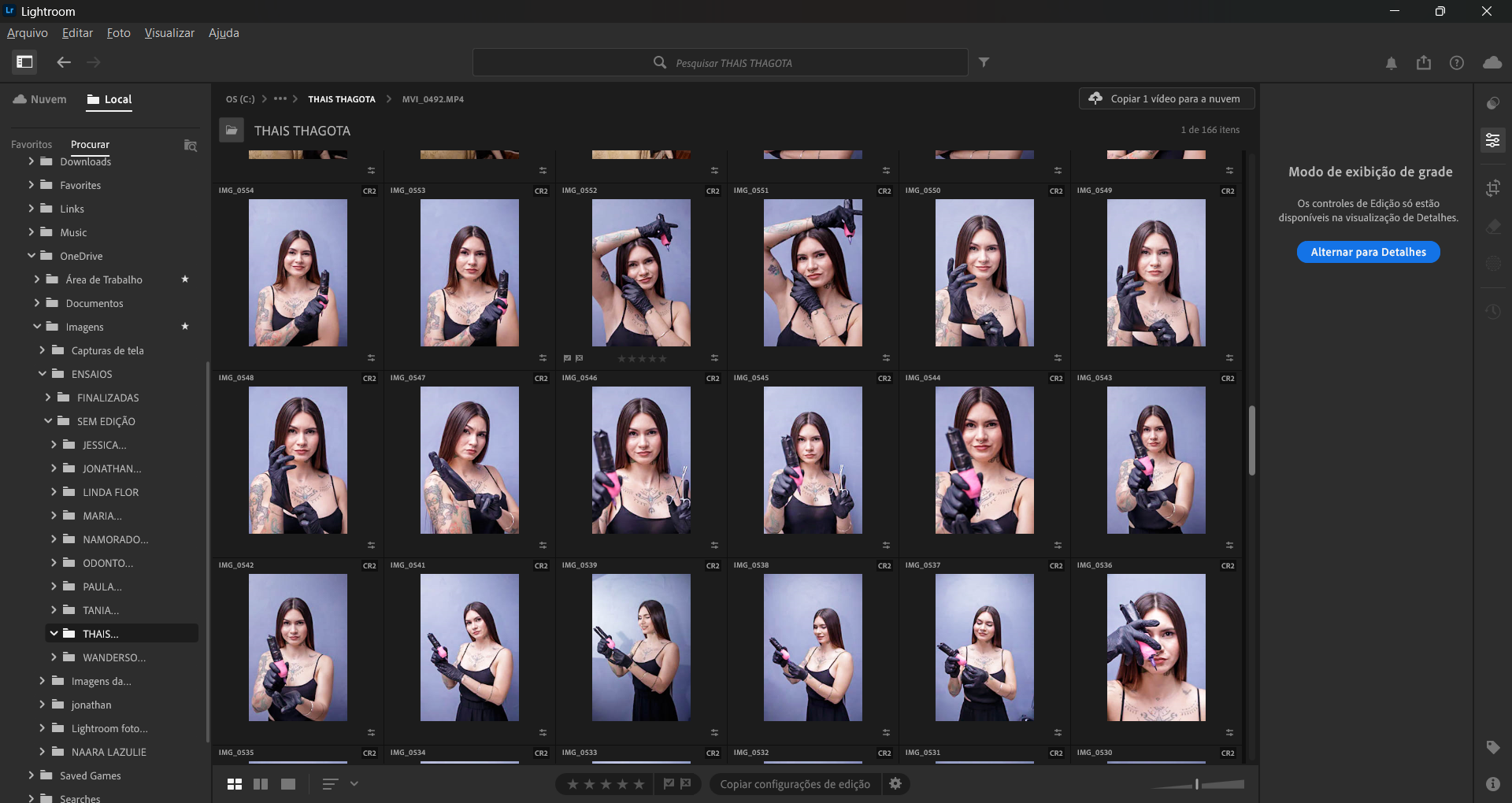Image resolution: width=1512 pixels, height=803 pixels.
Task: Open the filter funnel icon beside search
Action: (984, 62)
